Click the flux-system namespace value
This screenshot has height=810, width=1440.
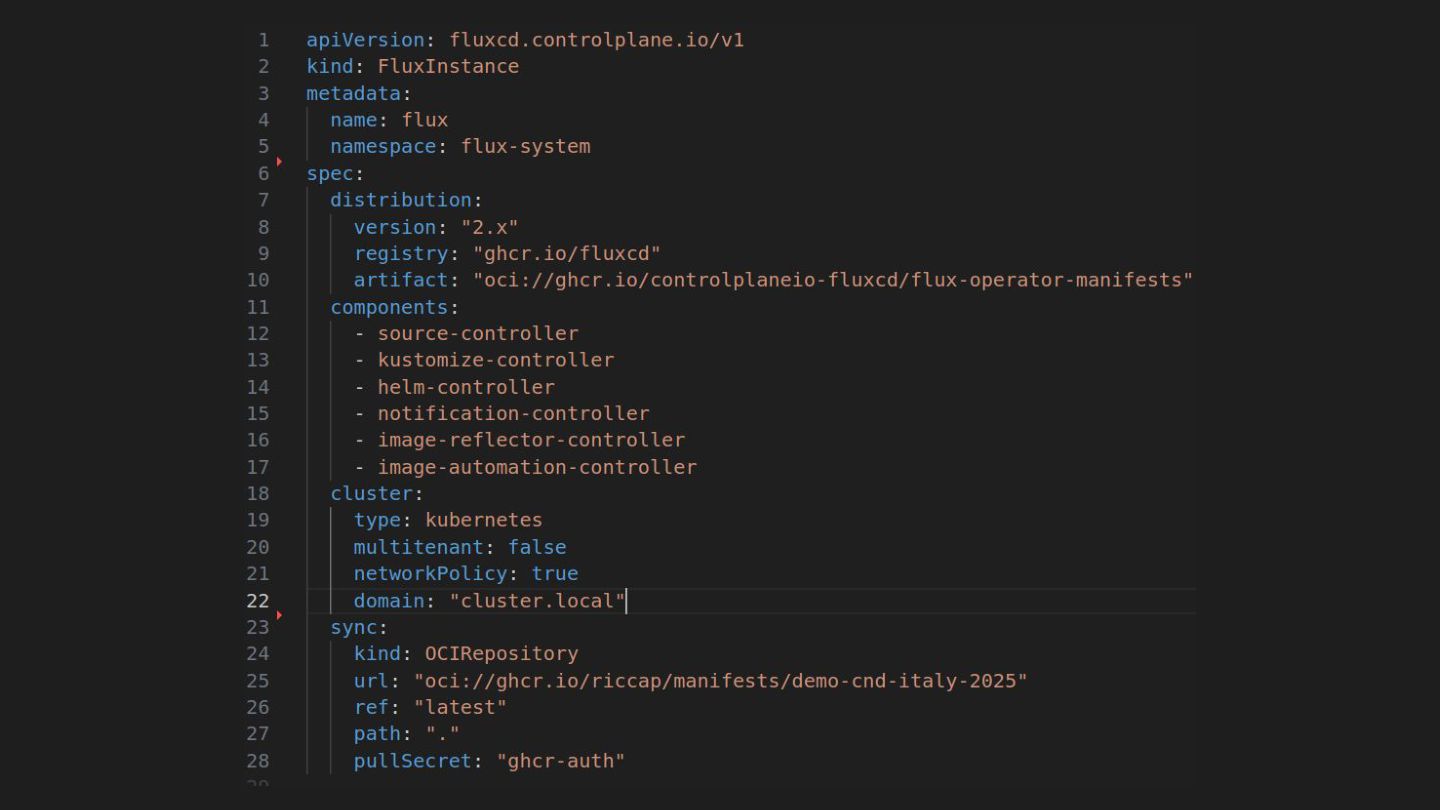pyautogui.click(x=525, y=146)
